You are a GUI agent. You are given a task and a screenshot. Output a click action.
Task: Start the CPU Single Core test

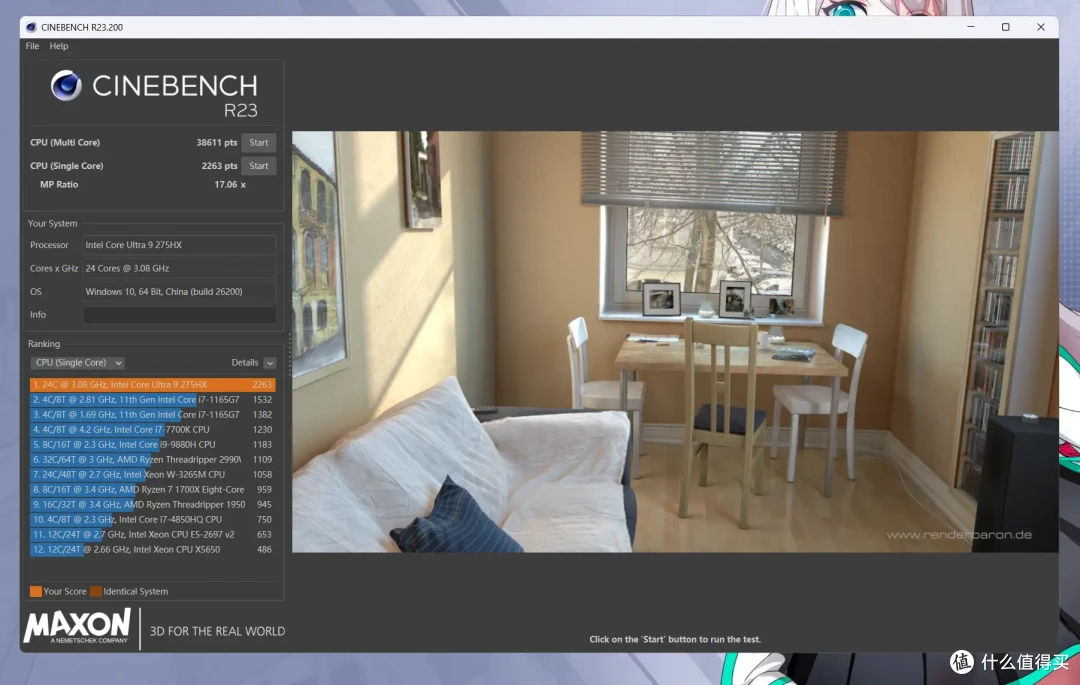point(259,166)
